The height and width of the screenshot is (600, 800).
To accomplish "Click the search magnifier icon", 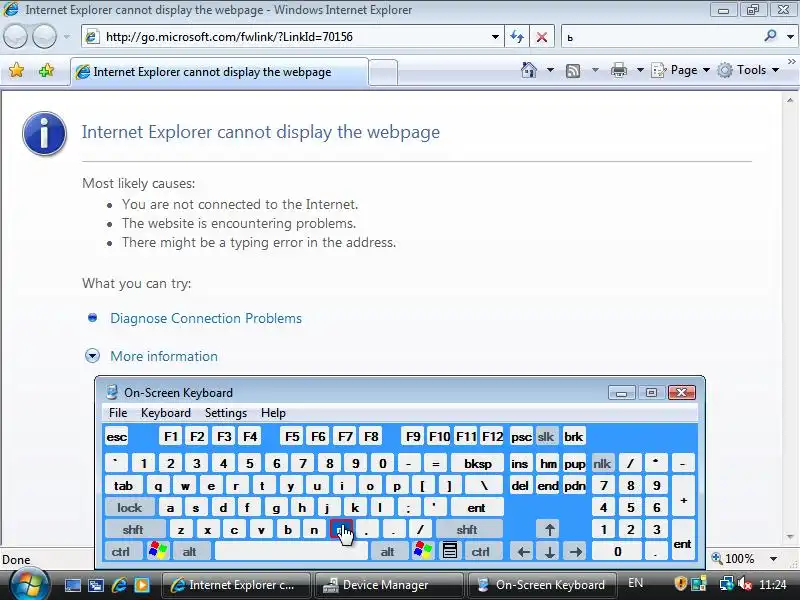I will (770, 36).
